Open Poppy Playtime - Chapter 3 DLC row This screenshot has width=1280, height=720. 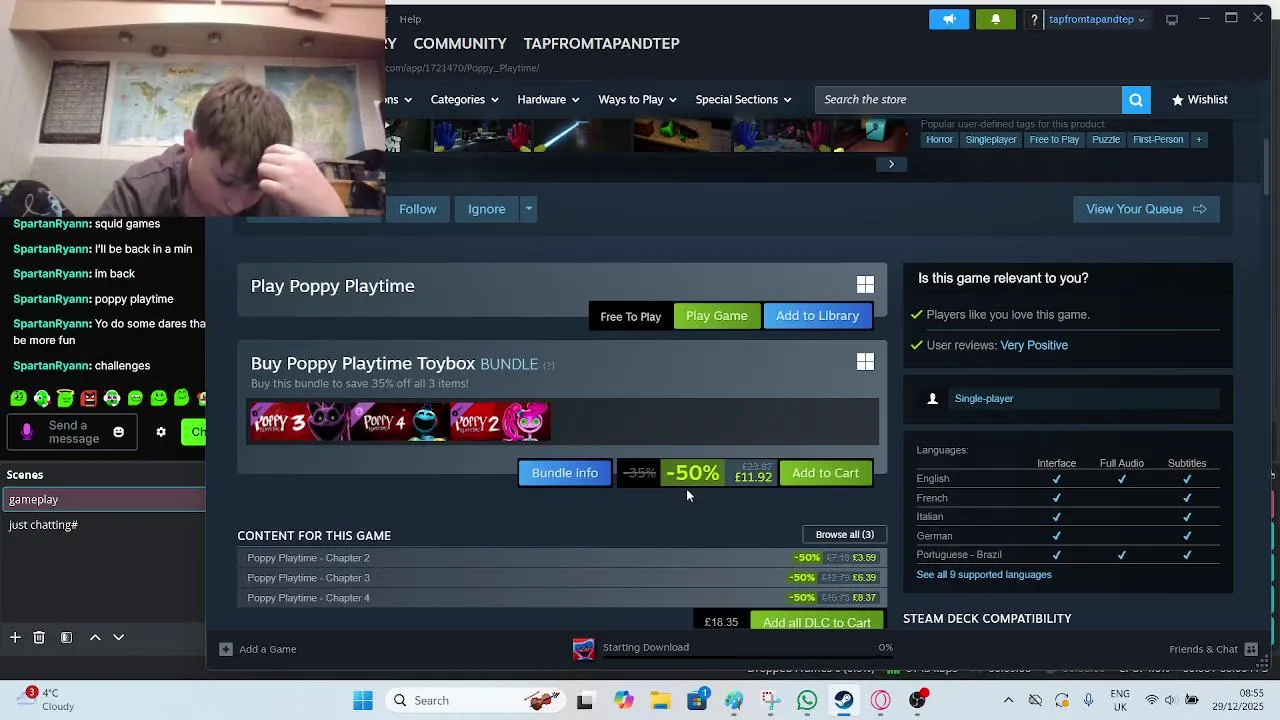[x=562, y=578]
